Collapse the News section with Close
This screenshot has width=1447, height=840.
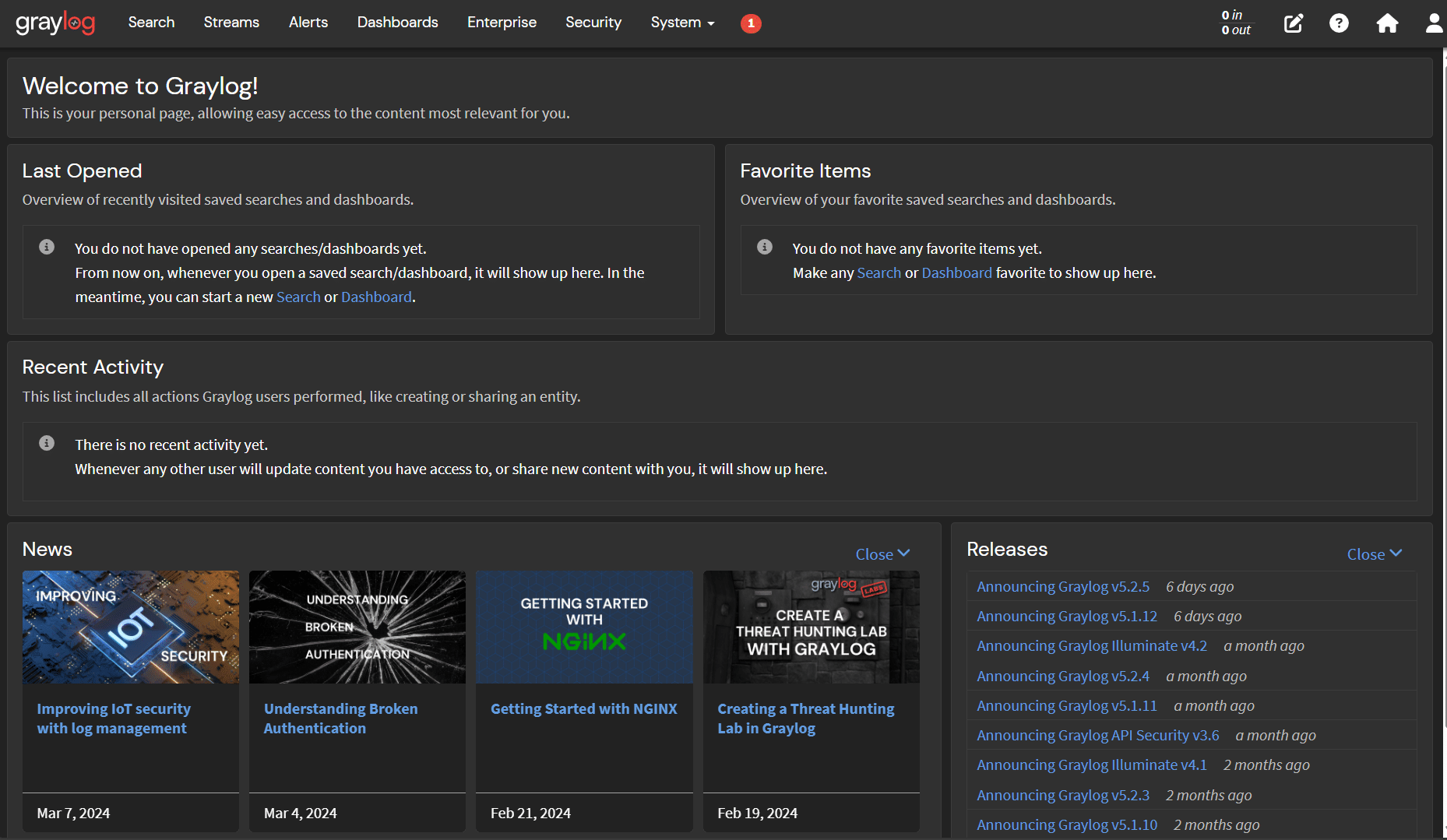point(882,554)
